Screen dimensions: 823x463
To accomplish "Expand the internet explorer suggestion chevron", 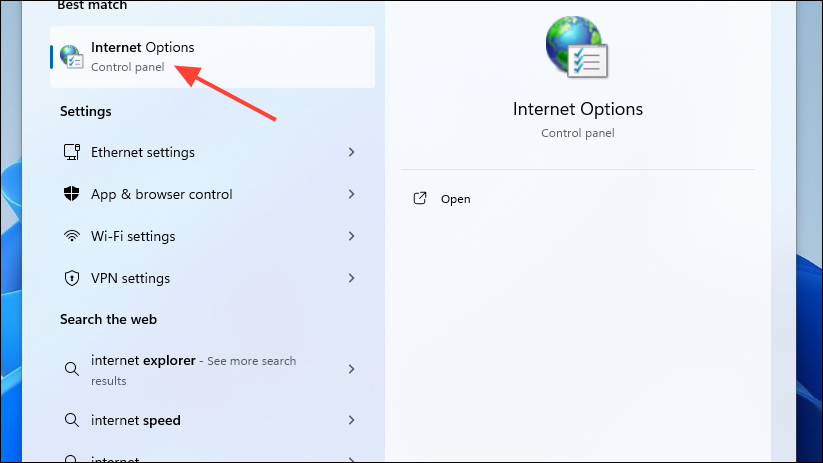I will coord(351,369).
